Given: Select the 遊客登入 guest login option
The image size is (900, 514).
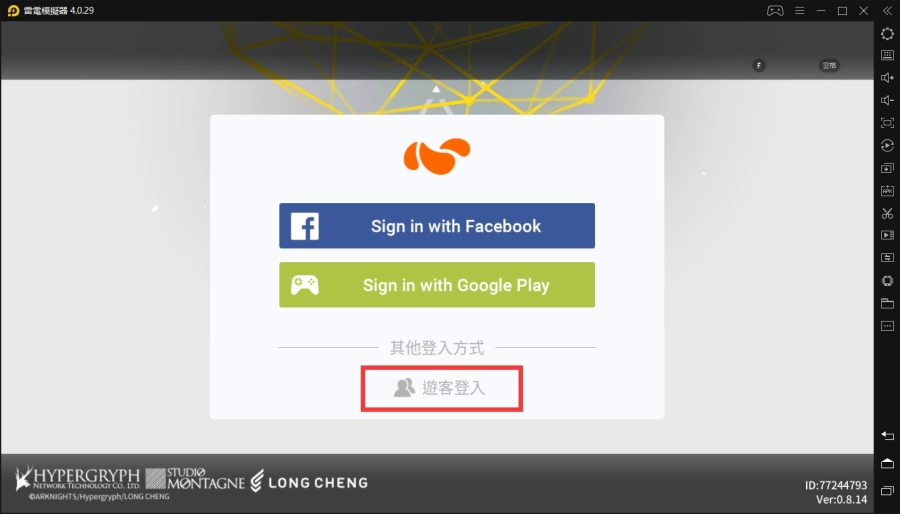Looking at the screenshot, I should (441, 388).
